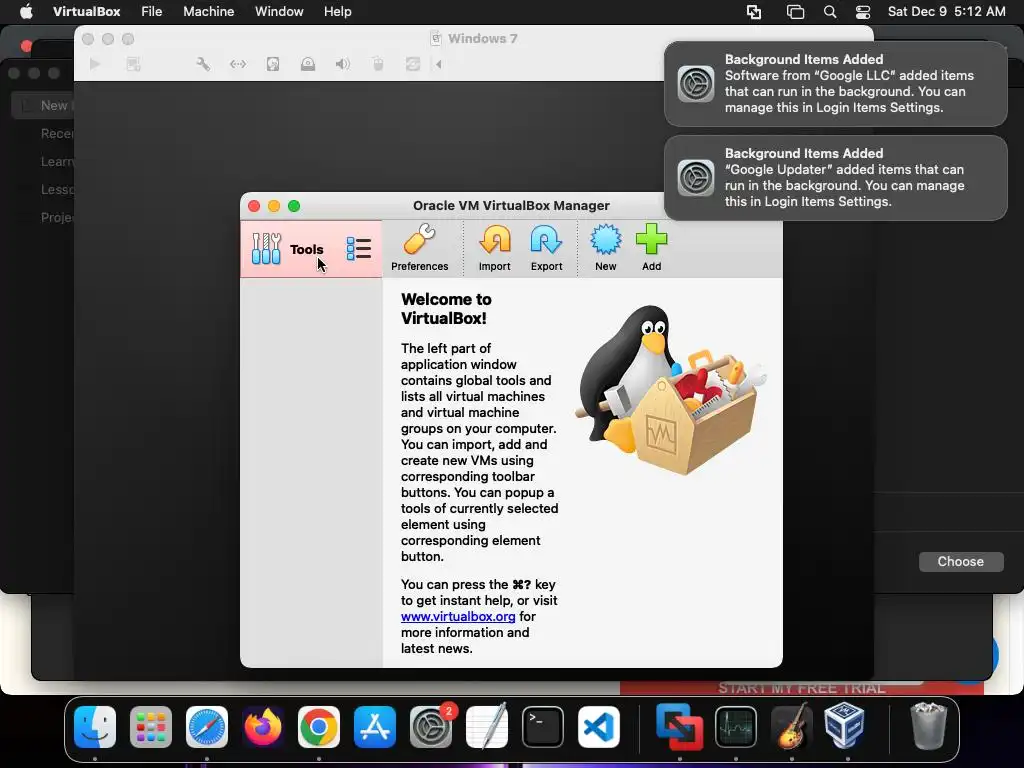Click the VMware Fusion menu bar icon
This screenshot has width=1024, height=768.
(x=754, y=12)
